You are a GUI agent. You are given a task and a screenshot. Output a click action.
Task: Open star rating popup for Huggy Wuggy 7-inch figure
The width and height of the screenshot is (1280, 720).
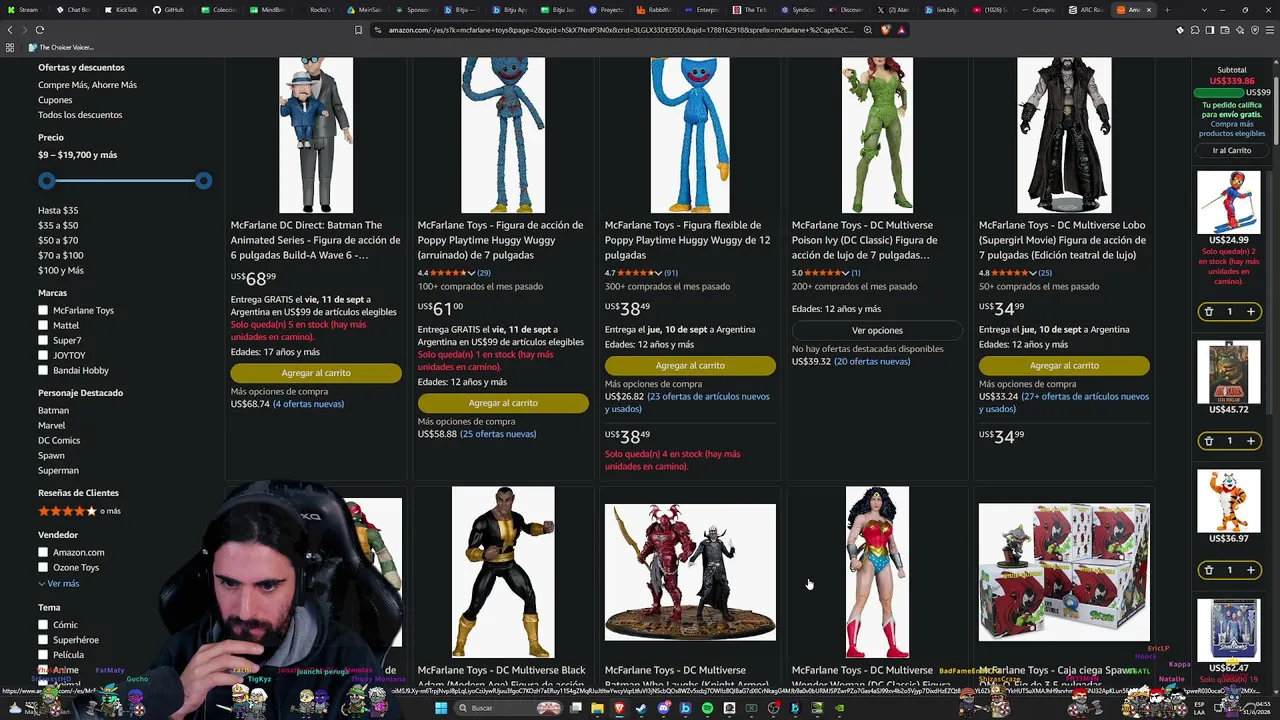coord(452,273)
